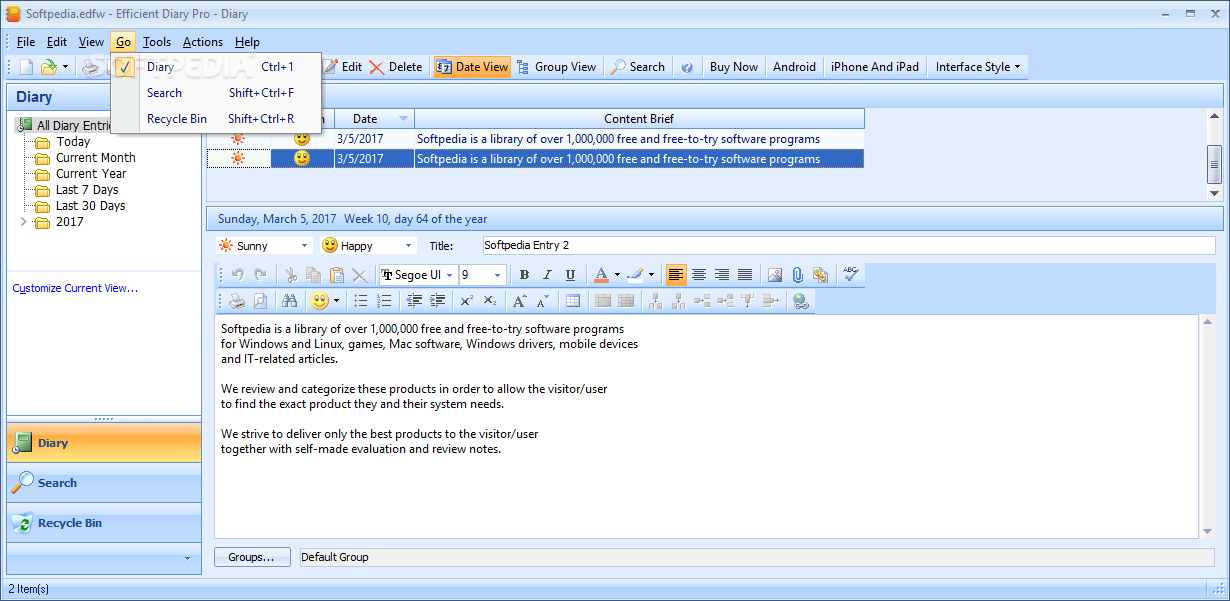Insert a picture using the image icon
Viewport: 1230px width, 601px height.
click(x=775, y=275)
